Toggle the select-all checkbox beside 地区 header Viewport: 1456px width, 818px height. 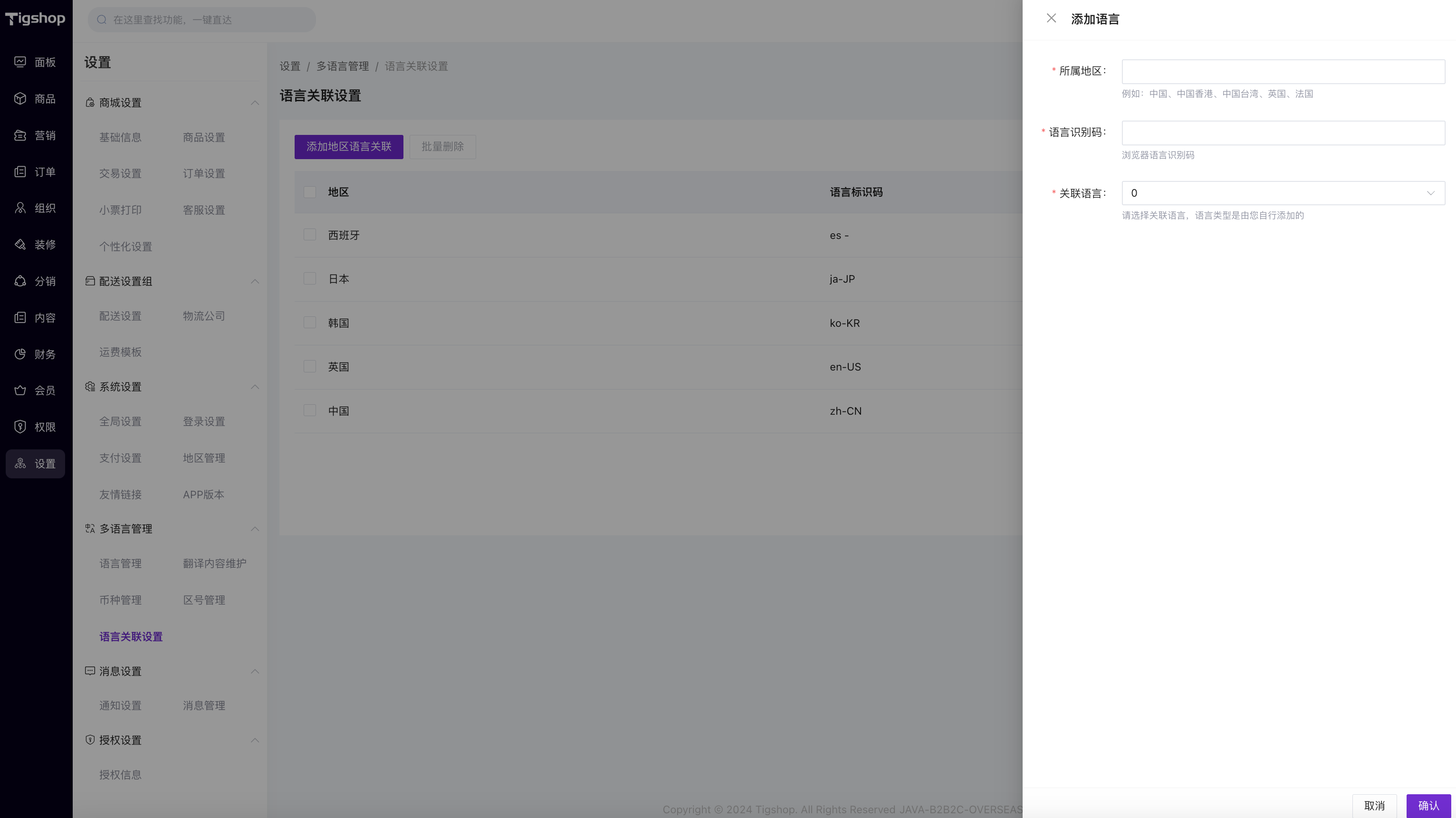(x=310, y=192)
